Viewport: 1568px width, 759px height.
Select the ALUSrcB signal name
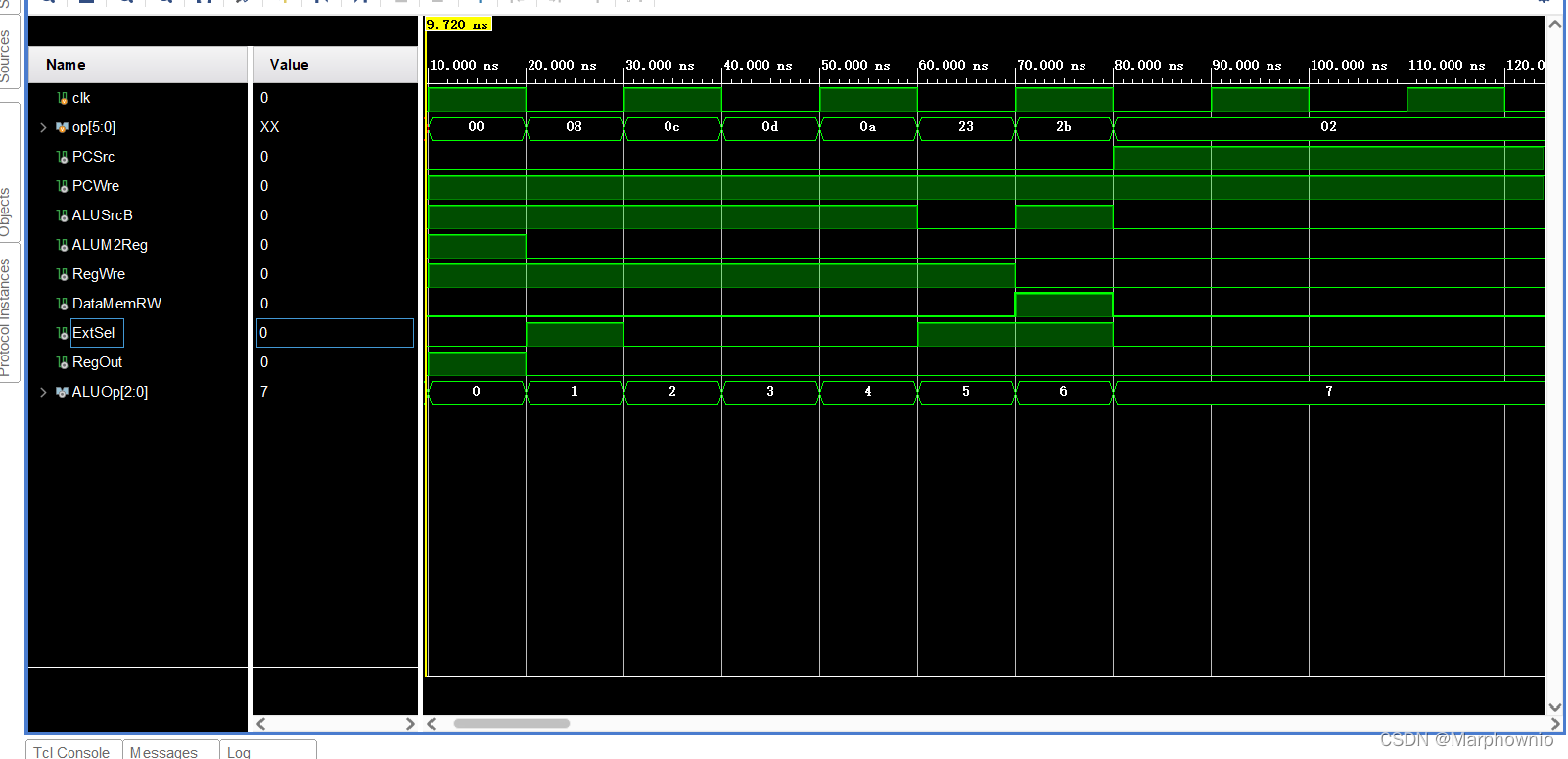103,215
